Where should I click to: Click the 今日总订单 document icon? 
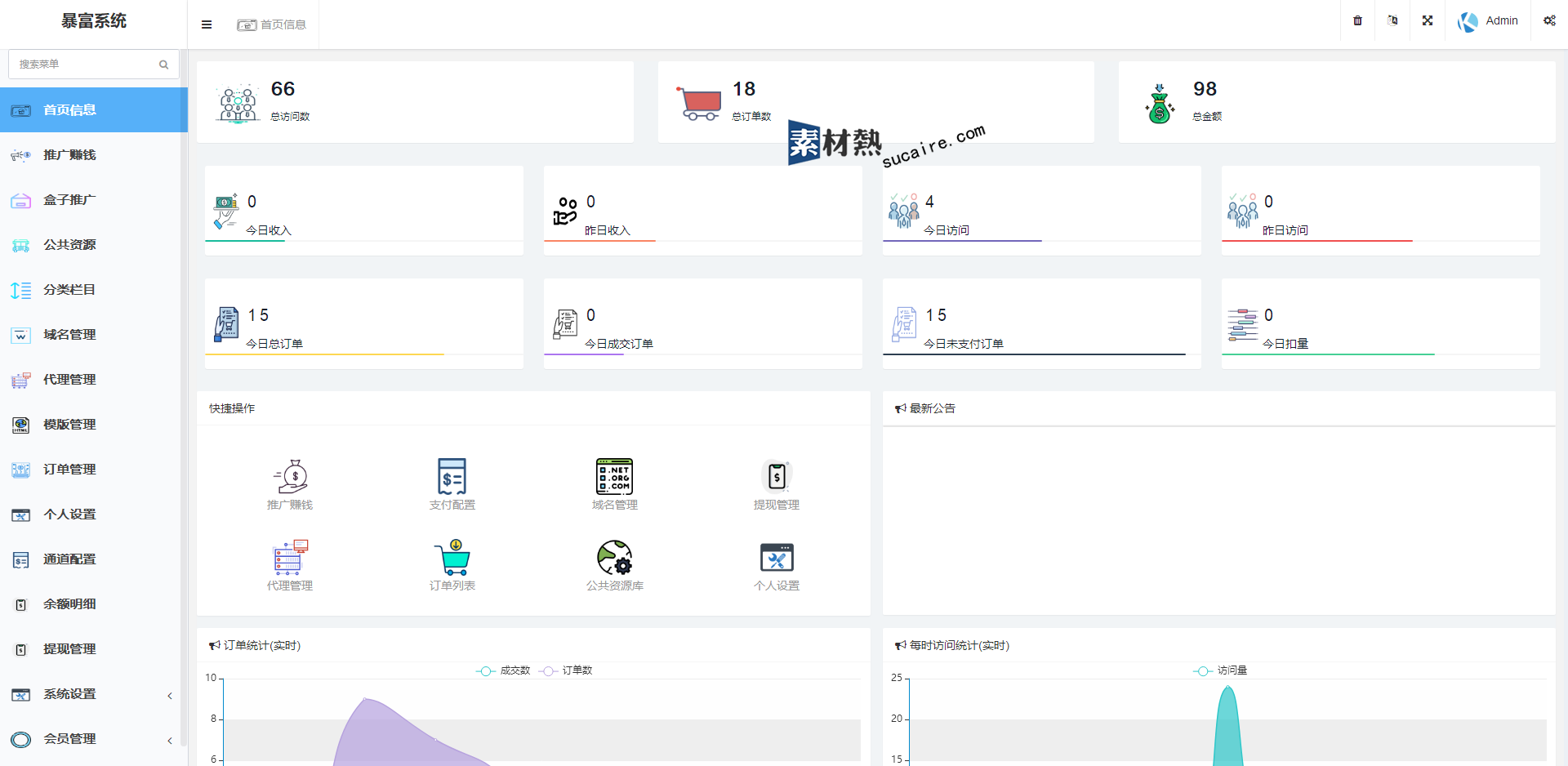click(226, 324)
